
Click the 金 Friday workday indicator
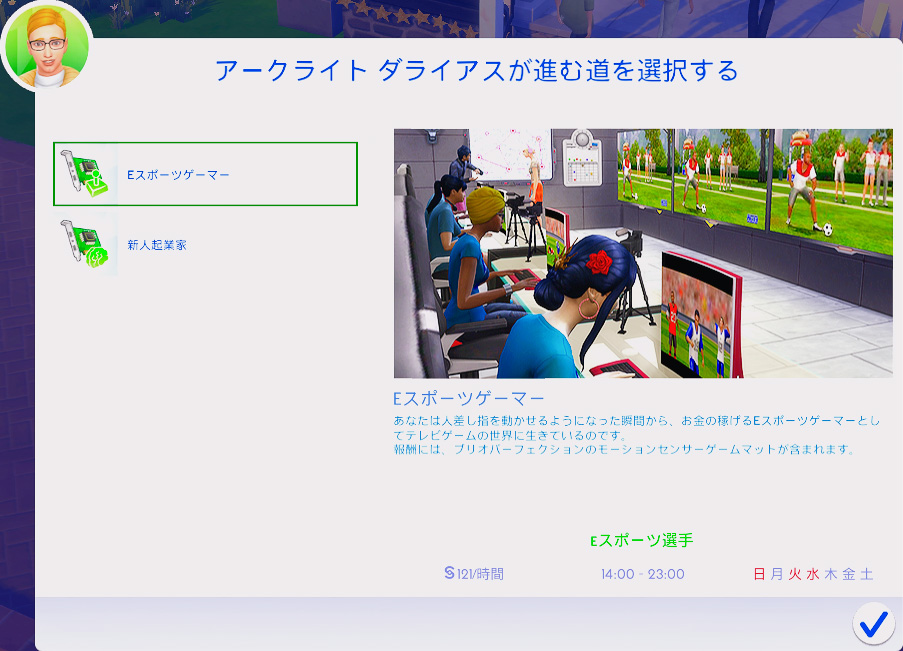tap(849, 574)
